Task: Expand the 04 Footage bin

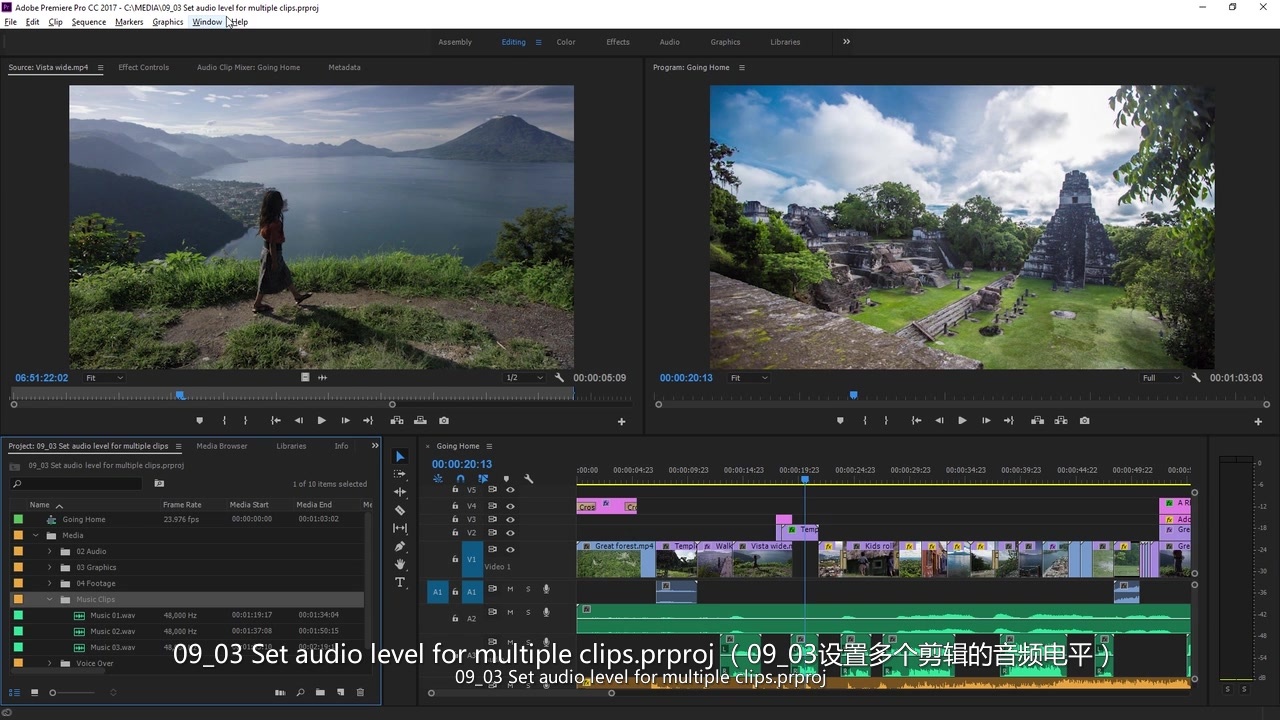Action: tap(50, 583)
